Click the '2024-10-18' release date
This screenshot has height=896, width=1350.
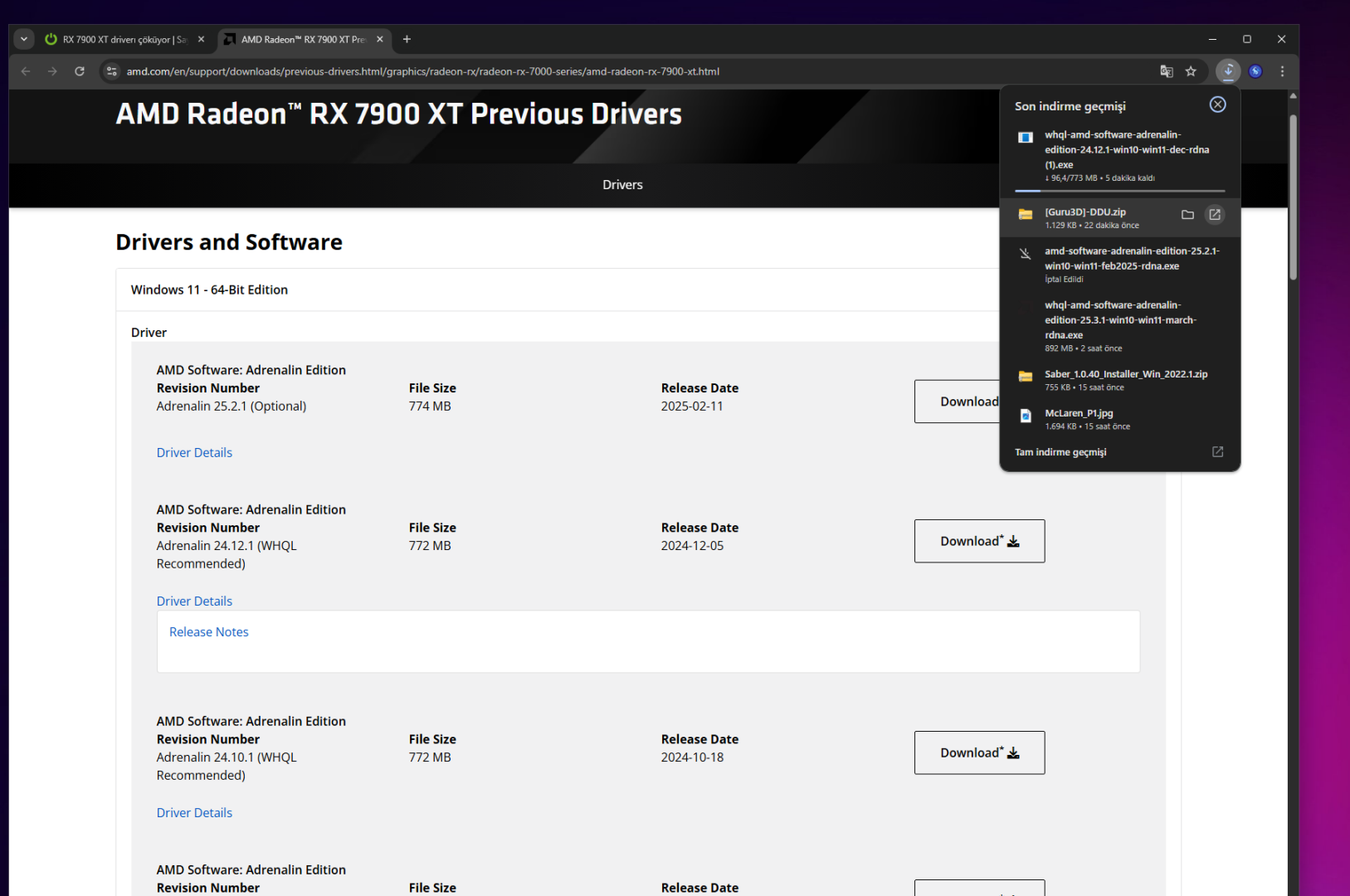tap(692, 757)
